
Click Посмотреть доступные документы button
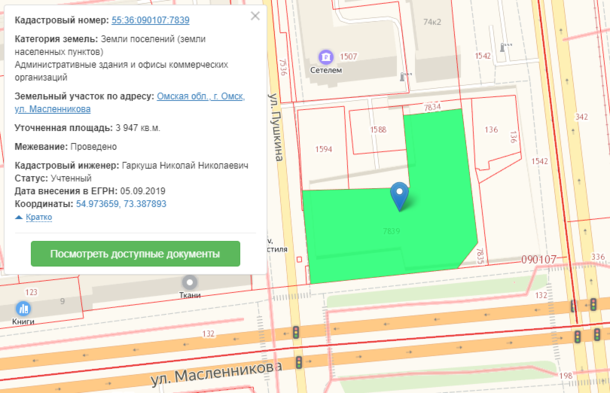pos(135,254)
